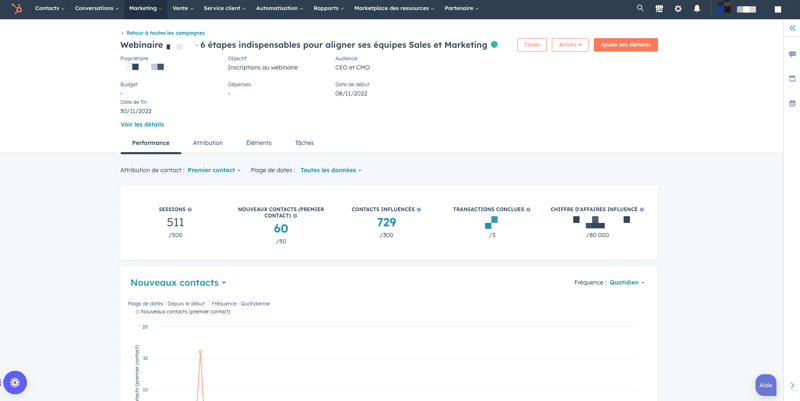Open the Contacts navigation menu

click(x=49, y=9)
